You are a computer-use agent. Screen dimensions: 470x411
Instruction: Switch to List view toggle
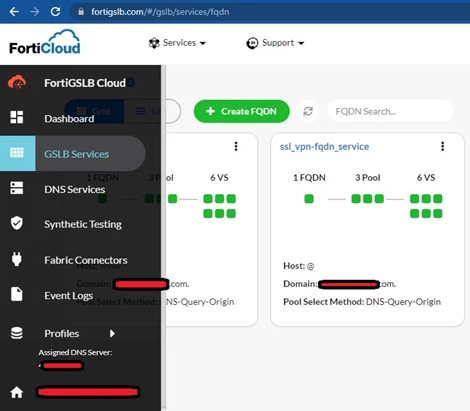pos(152,111)
